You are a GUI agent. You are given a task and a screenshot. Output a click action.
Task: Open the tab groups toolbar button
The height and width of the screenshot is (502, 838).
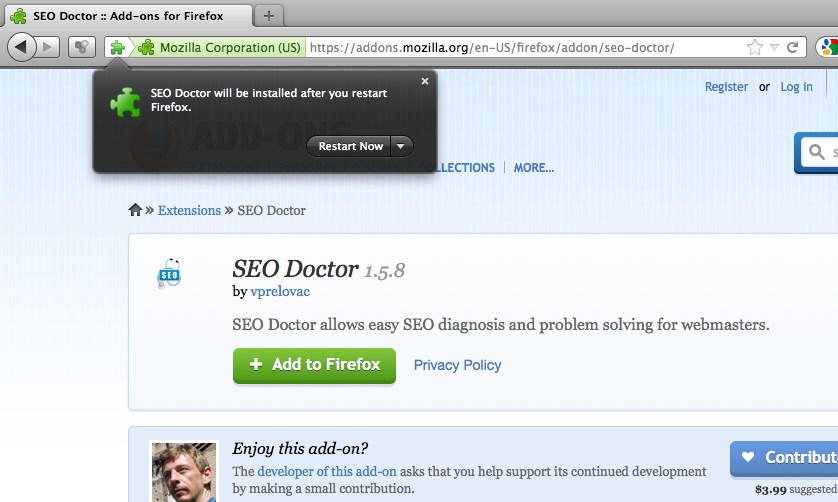82,47
